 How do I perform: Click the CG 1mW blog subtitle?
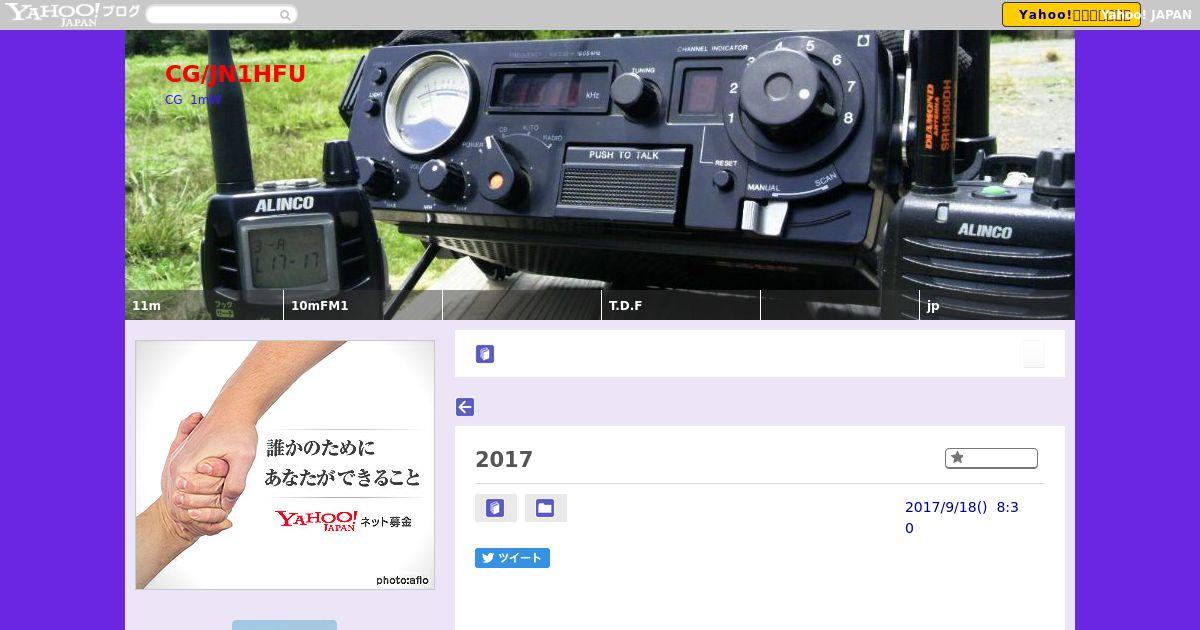(x=193, y=99)
